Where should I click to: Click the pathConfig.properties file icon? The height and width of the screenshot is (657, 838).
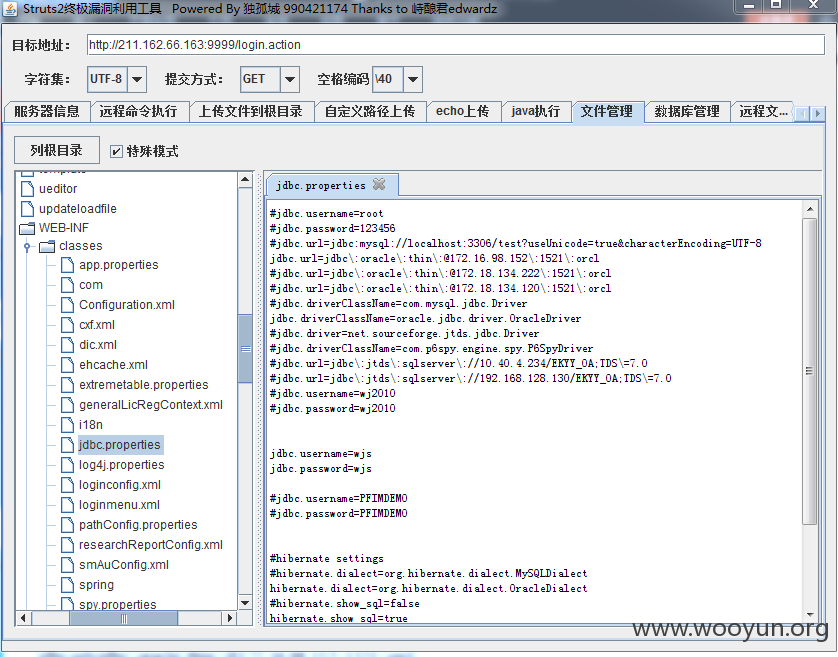[x=67, y=524]
